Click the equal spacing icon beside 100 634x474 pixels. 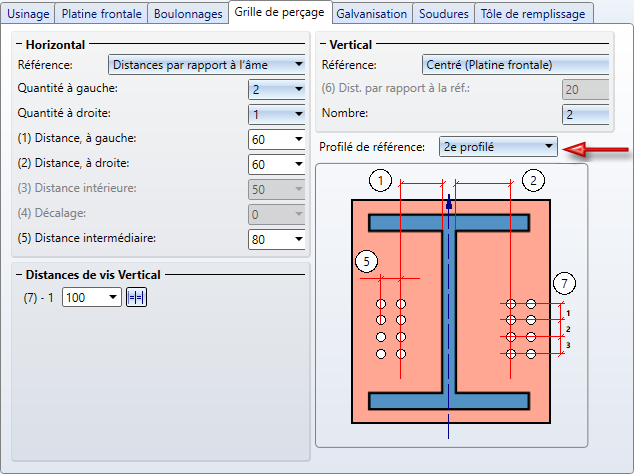[x=136, y=298]
